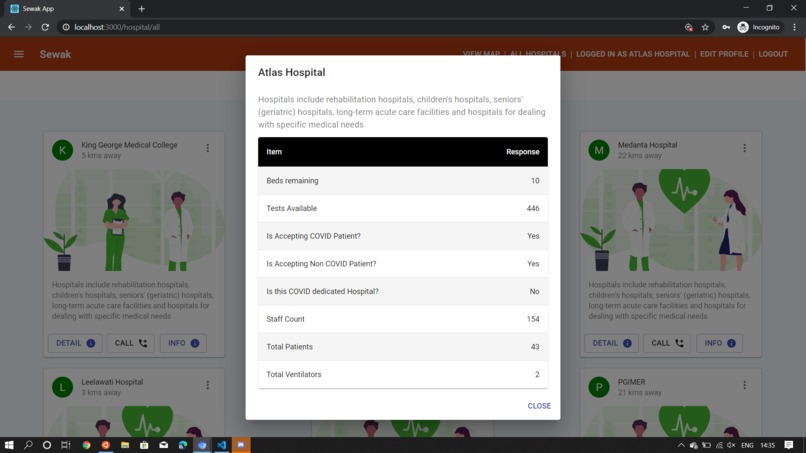Call Medanta Hospital
Viewport: 806px width, 453px height.
667,343
